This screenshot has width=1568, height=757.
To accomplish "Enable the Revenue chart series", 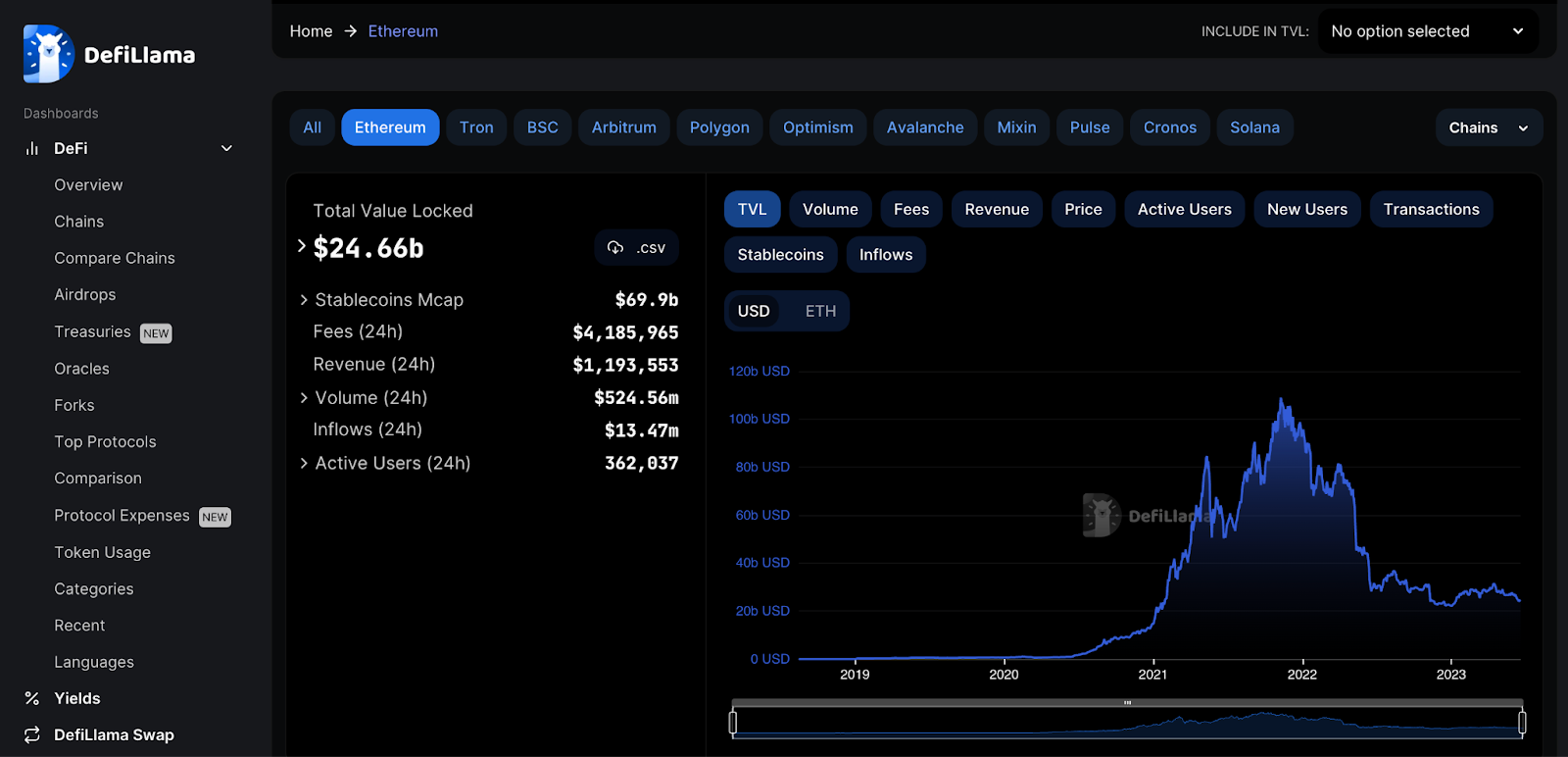I will (x=997, y=209).
